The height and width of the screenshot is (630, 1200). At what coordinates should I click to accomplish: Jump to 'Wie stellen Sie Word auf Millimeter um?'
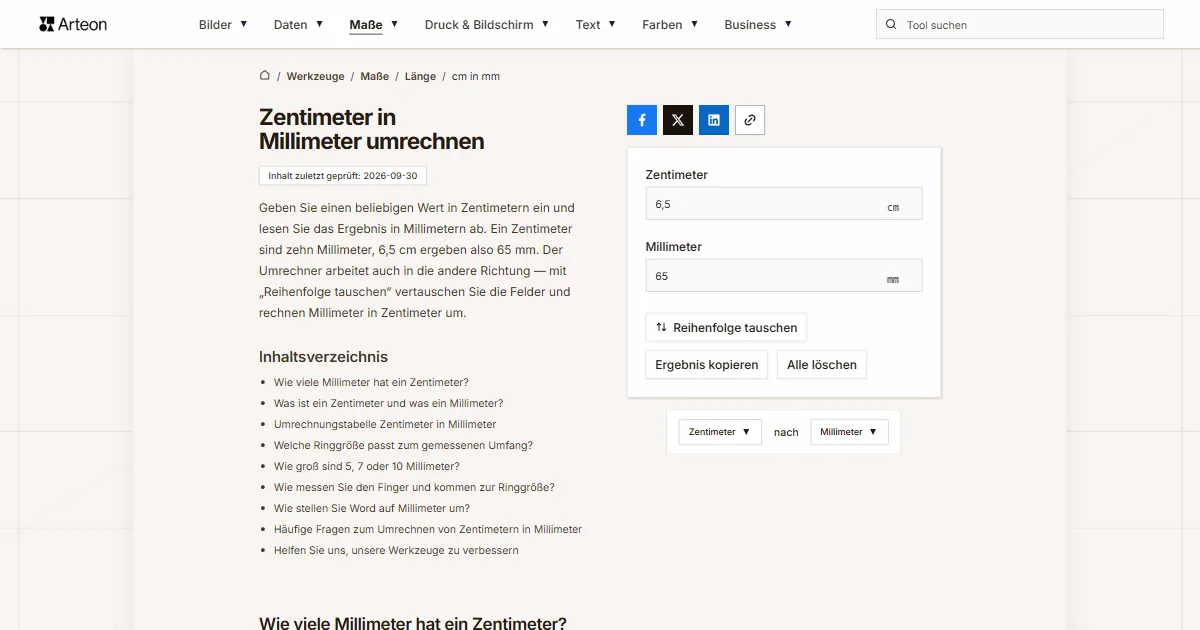pyautogui.click(x=372, y=508)
